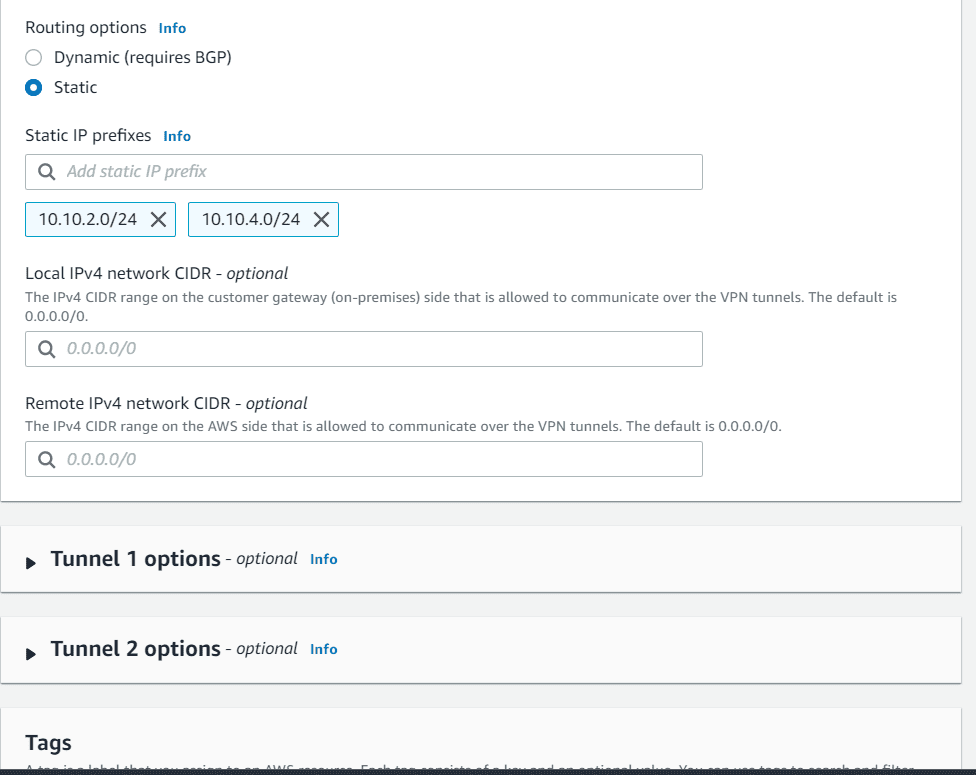Click search icon in static IP prefix field
The height and width of the screenshot is (775, 976).
(x=47, y=172)
